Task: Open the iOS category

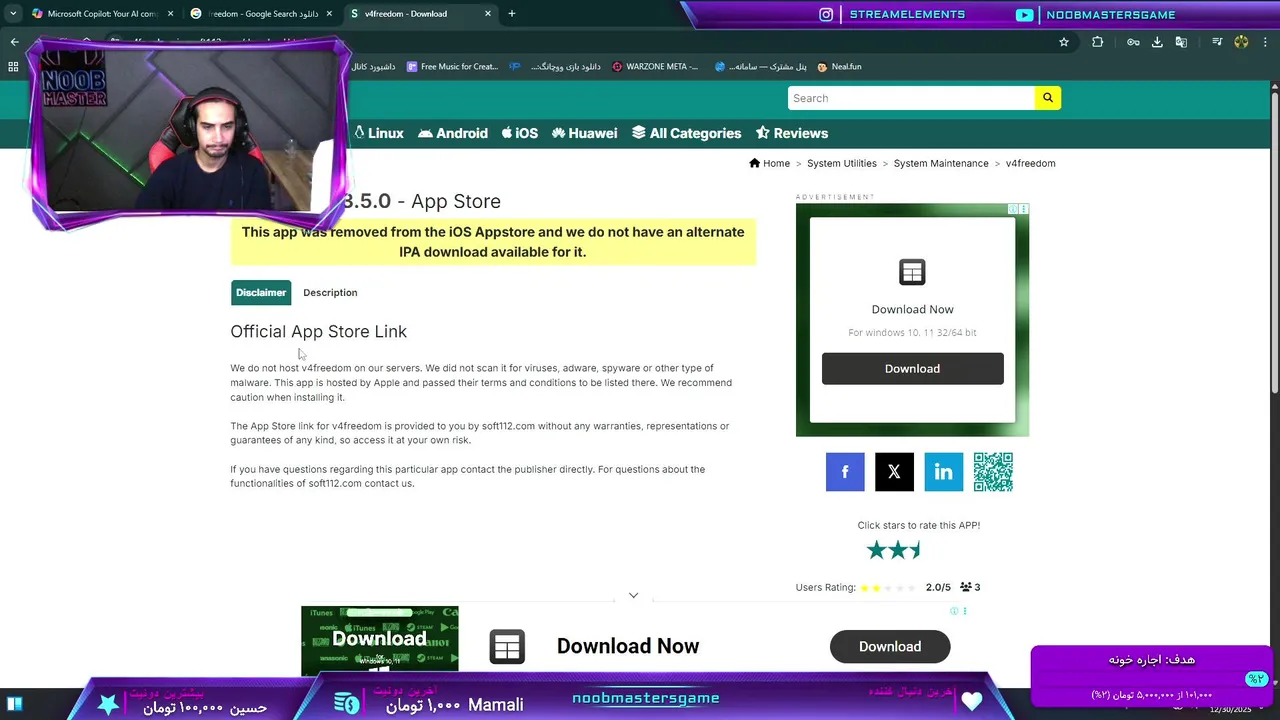Action: [520, 133]
